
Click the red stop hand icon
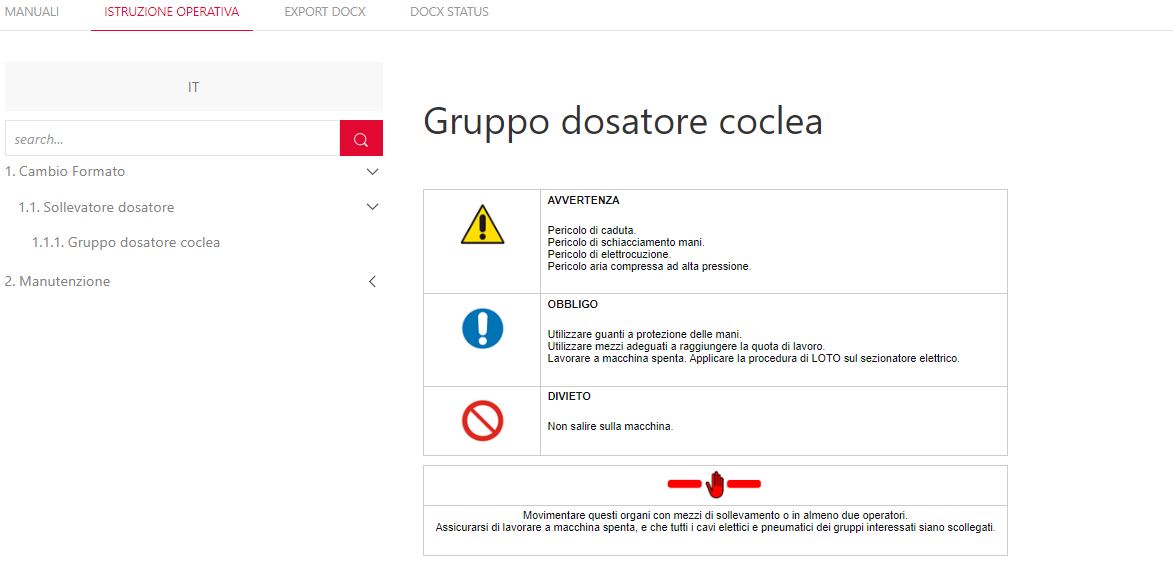pos(715,485)
